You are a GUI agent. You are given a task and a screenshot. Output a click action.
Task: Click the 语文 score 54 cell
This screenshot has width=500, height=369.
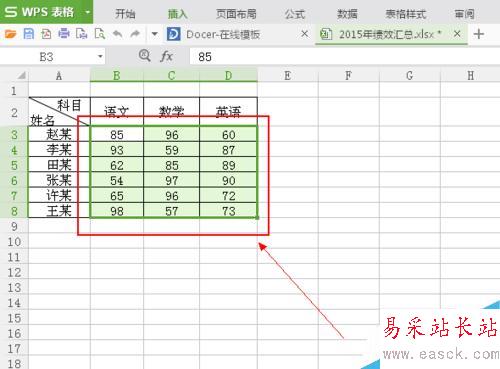(117, 180)
